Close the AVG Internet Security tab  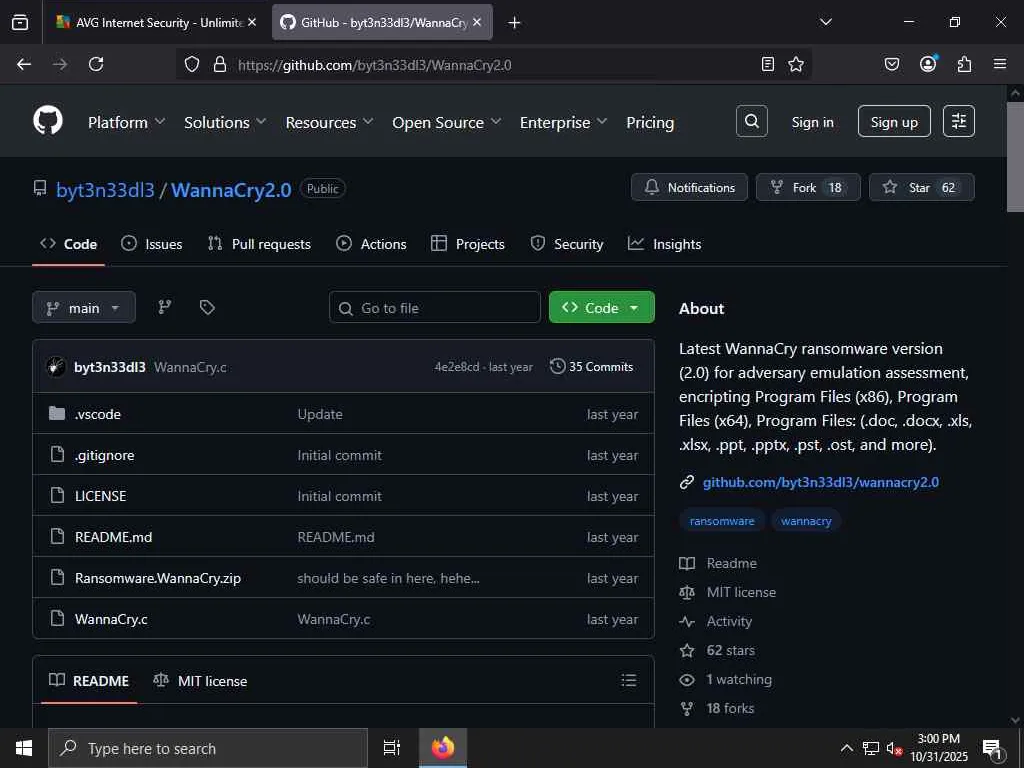[x=252, y=22]
